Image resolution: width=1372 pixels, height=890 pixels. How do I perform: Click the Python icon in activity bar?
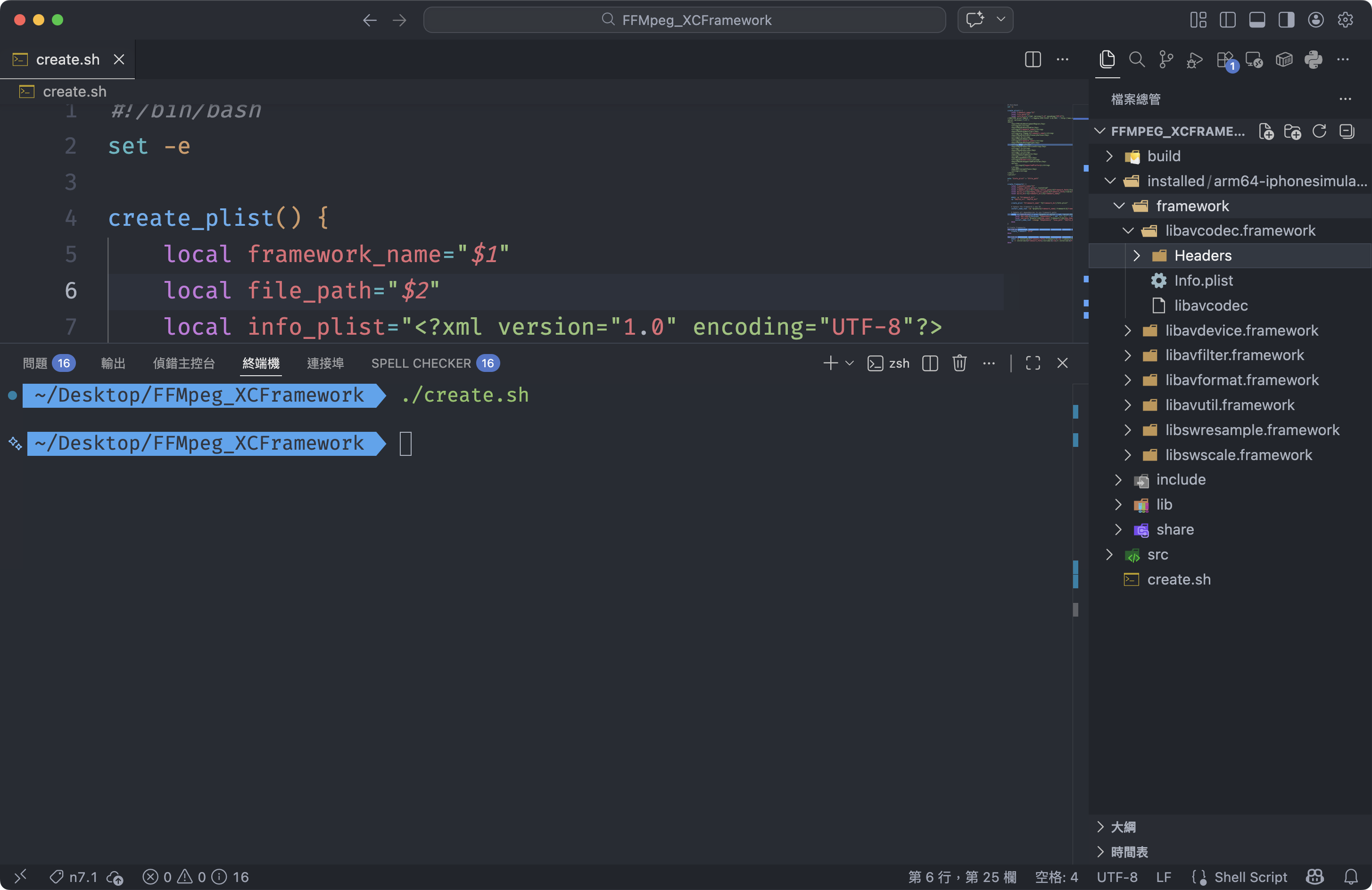(1313, 59)
